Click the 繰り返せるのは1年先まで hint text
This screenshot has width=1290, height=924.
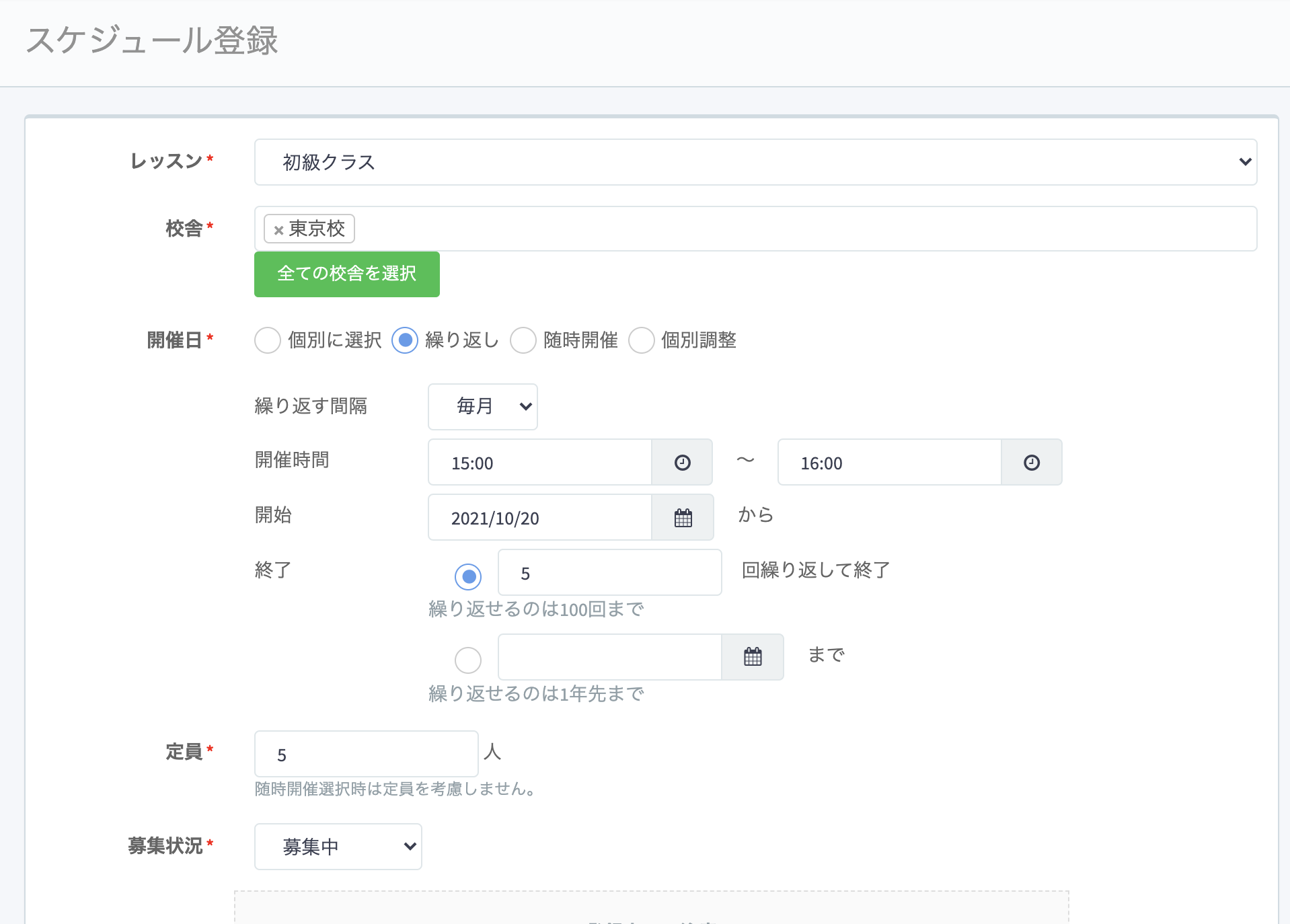[x=536, y=694]
